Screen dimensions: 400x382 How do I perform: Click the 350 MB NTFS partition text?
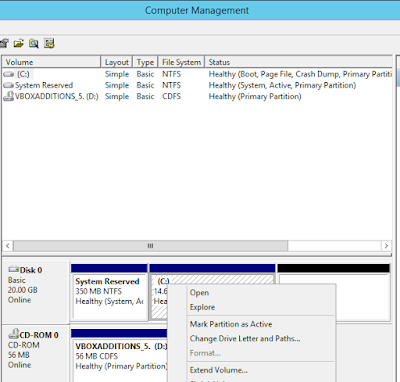[x=99, y=291]
